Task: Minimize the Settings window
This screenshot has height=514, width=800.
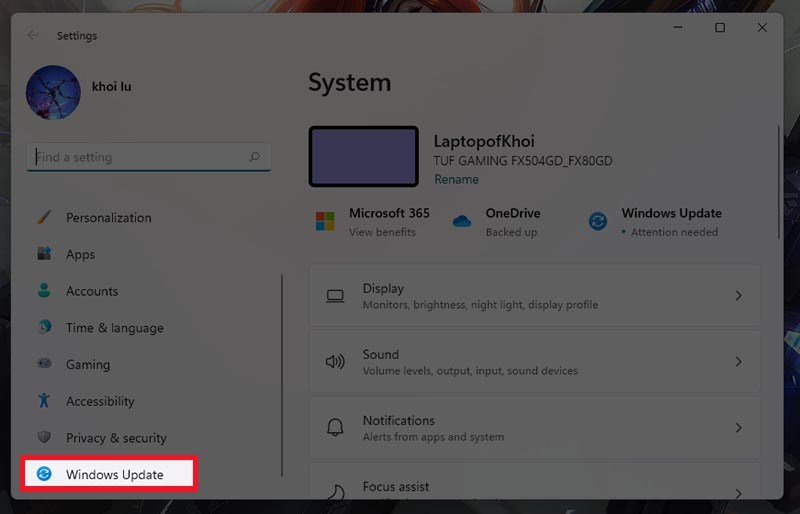Action: pos(678,28)
